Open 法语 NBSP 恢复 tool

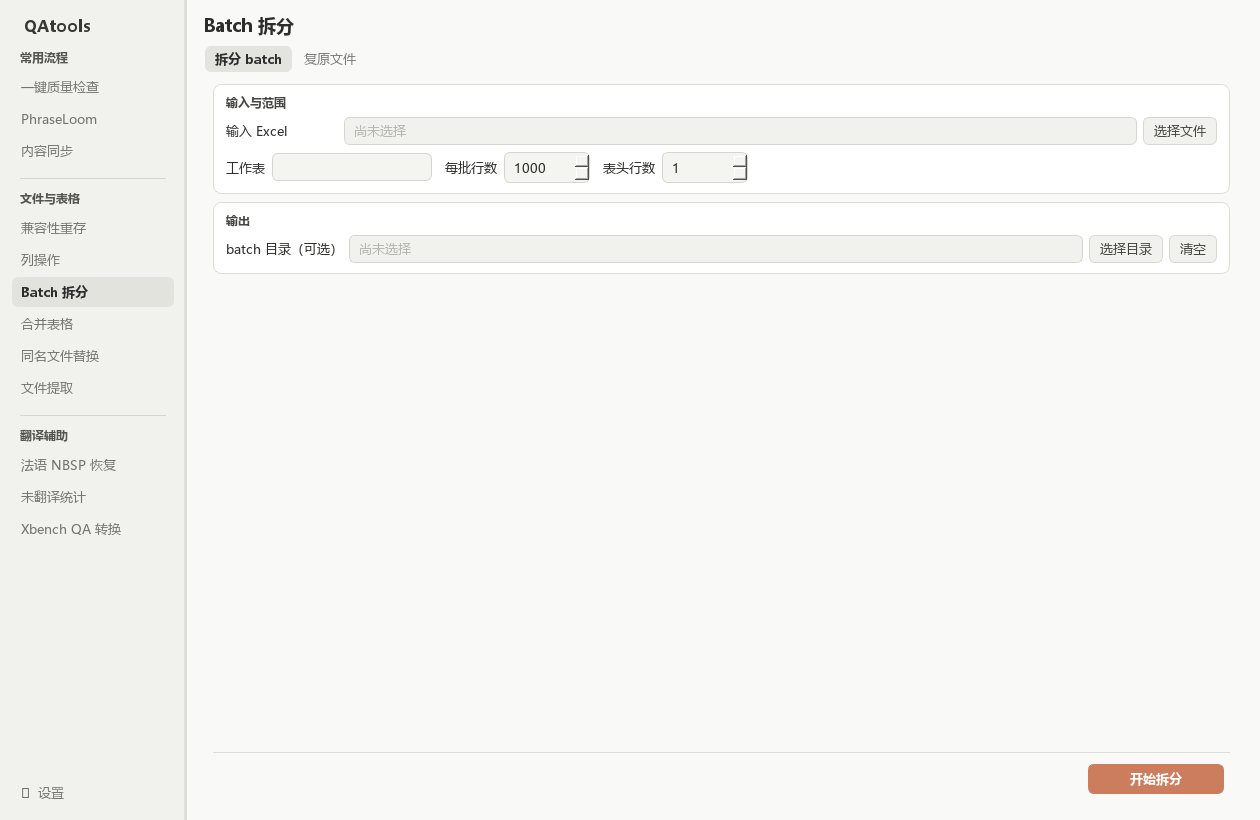(93, 465)
